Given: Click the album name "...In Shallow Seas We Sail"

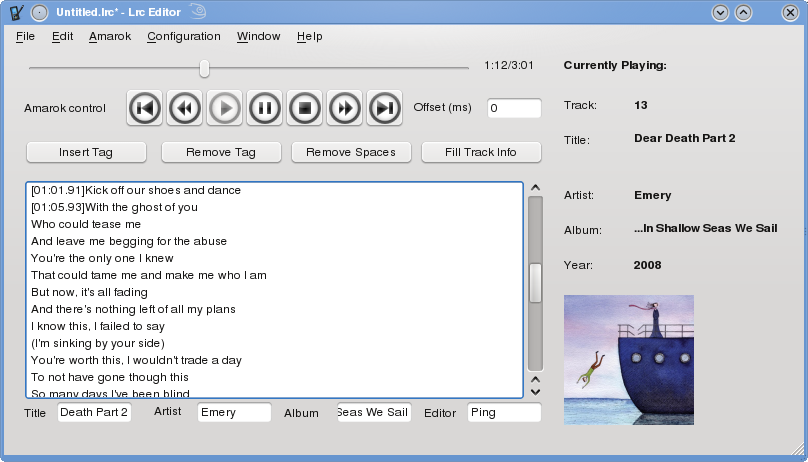Looking at the screenshot, I should click(x=705, y=228).
